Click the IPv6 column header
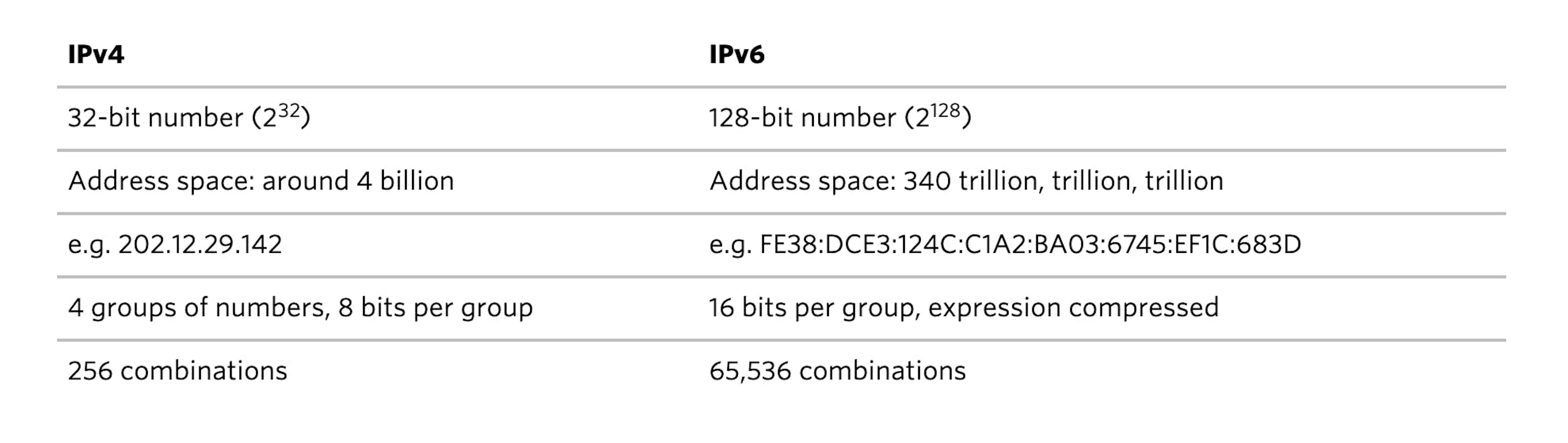Viewport: 1568px width, 443px height. 737,55
